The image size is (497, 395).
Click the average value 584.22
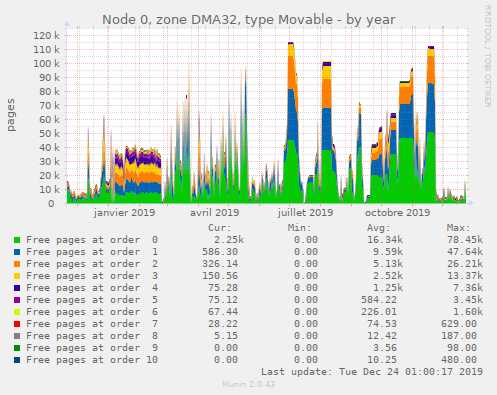[379, 300]
